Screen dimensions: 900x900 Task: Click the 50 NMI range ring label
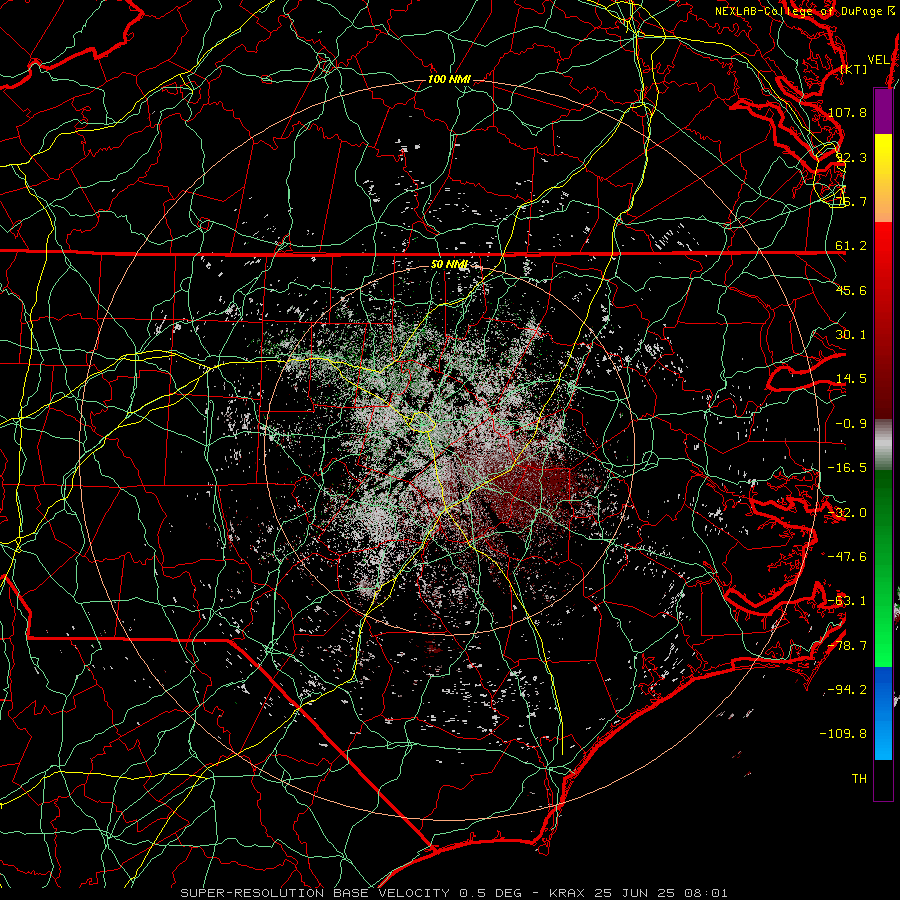[x=449, y=265]
